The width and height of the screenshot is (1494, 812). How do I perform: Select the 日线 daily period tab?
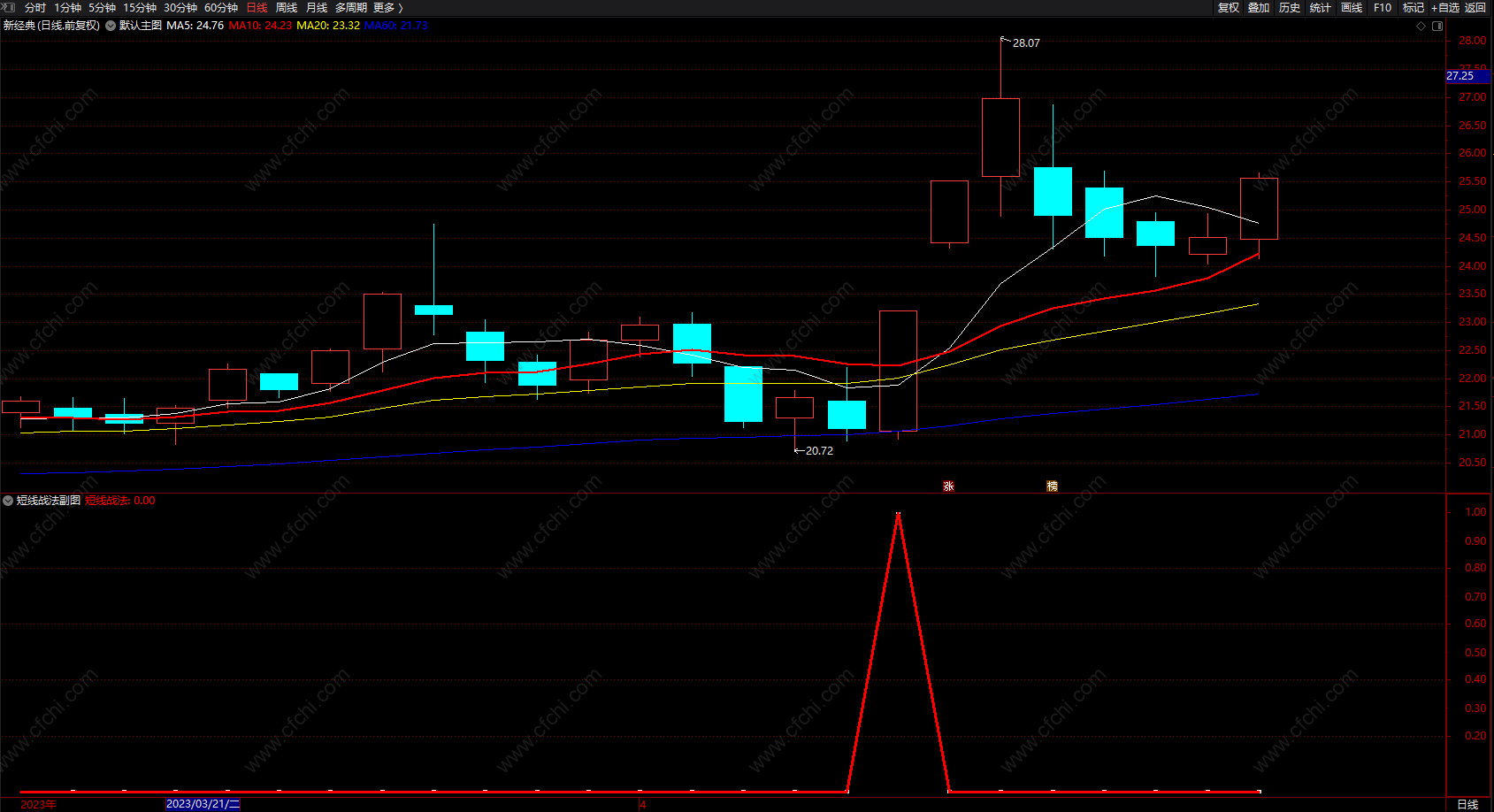[257, 8]
